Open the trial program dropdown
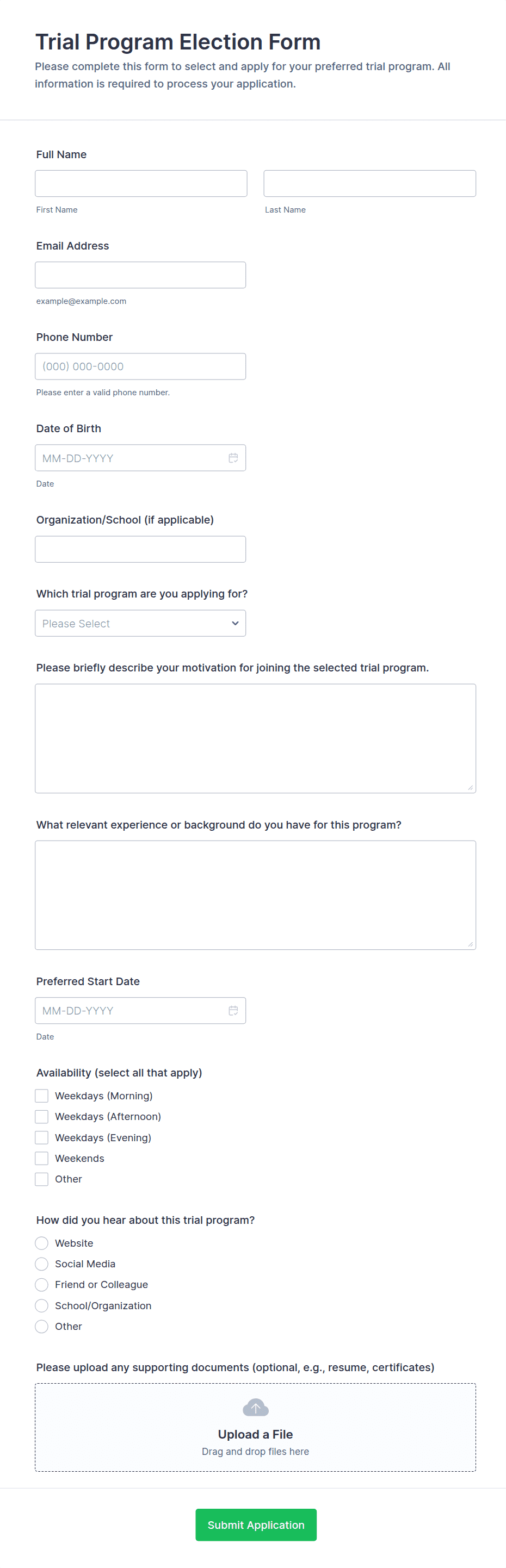 pyautogui.click(x=140, y=623)
